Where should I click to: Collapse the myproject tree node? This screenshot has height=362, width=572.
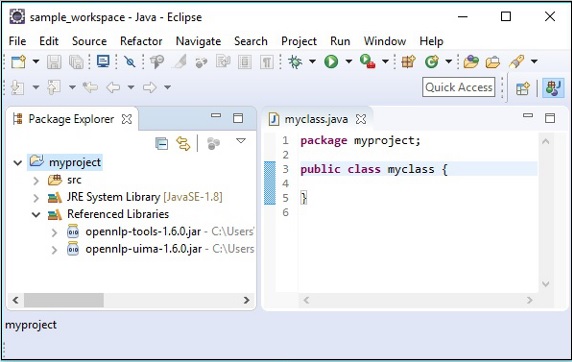tap(18, 163)
